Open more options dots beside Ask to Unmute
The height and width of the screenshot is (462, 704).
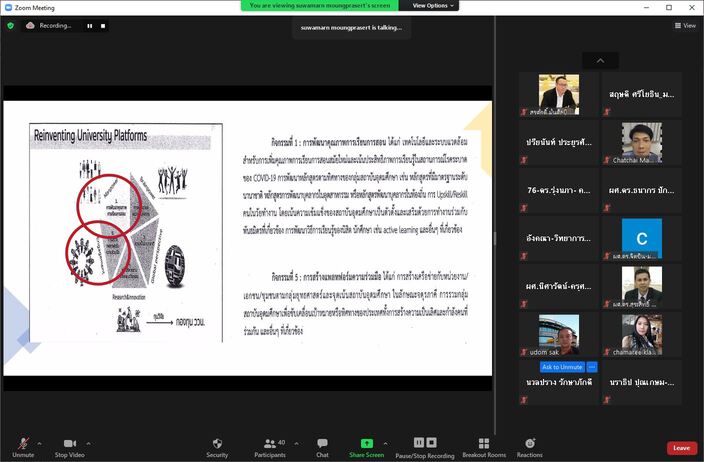point(592,367)
